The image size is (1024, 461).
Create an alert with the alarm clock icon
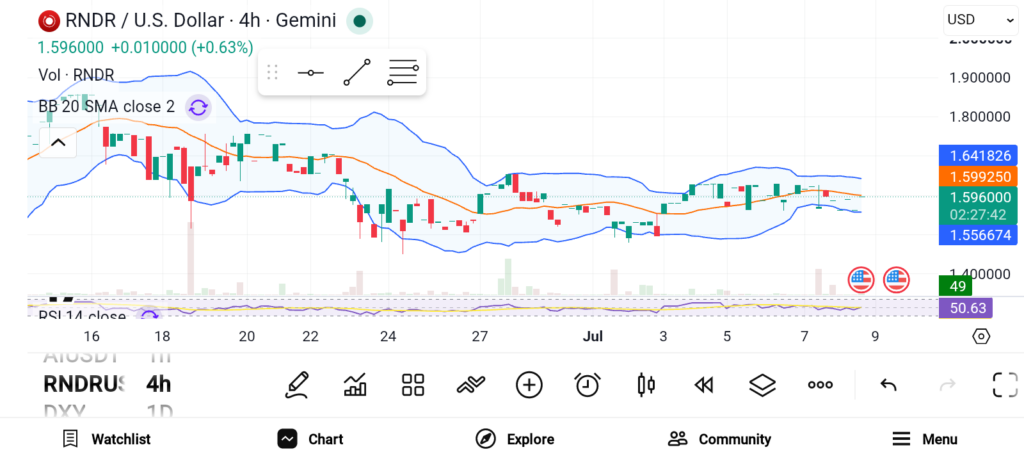(x=587, y=385)
